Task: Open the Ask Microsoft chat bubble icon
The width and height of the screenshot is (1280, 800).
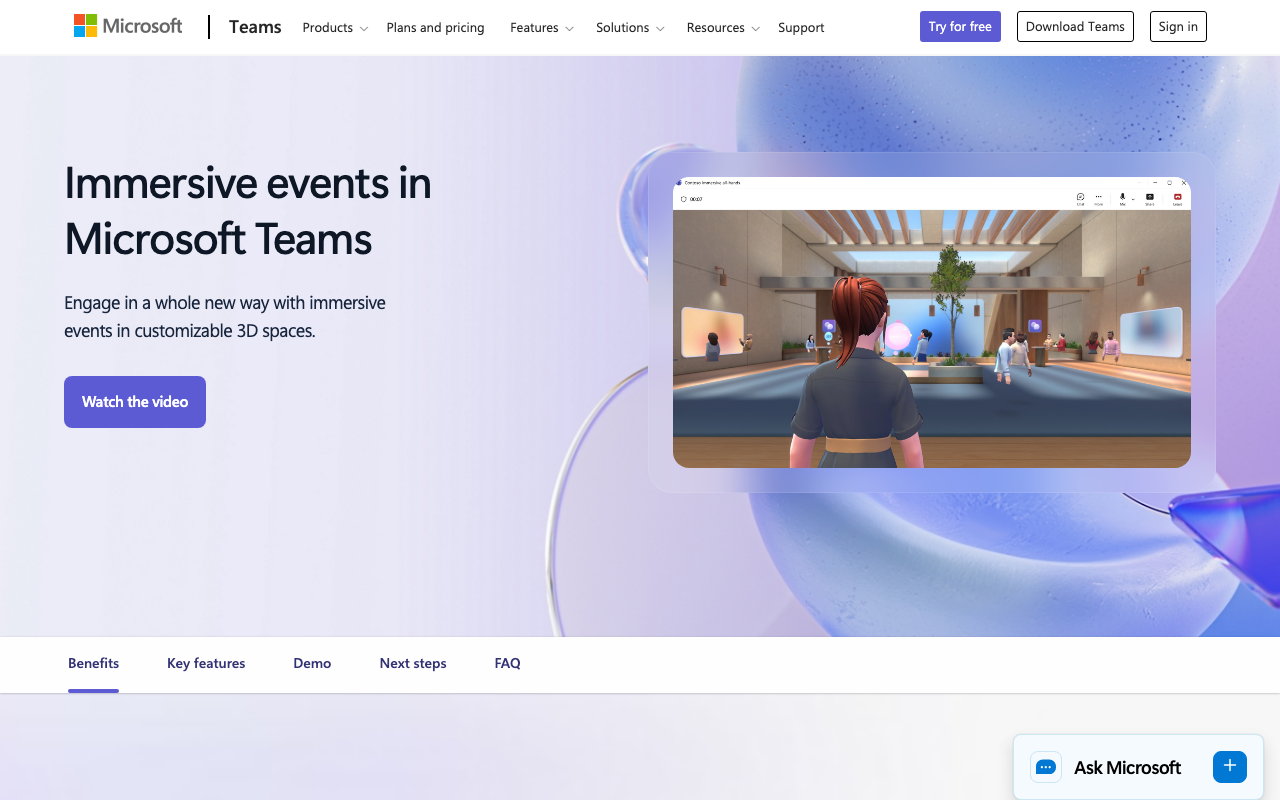Action: point(1045,767)
